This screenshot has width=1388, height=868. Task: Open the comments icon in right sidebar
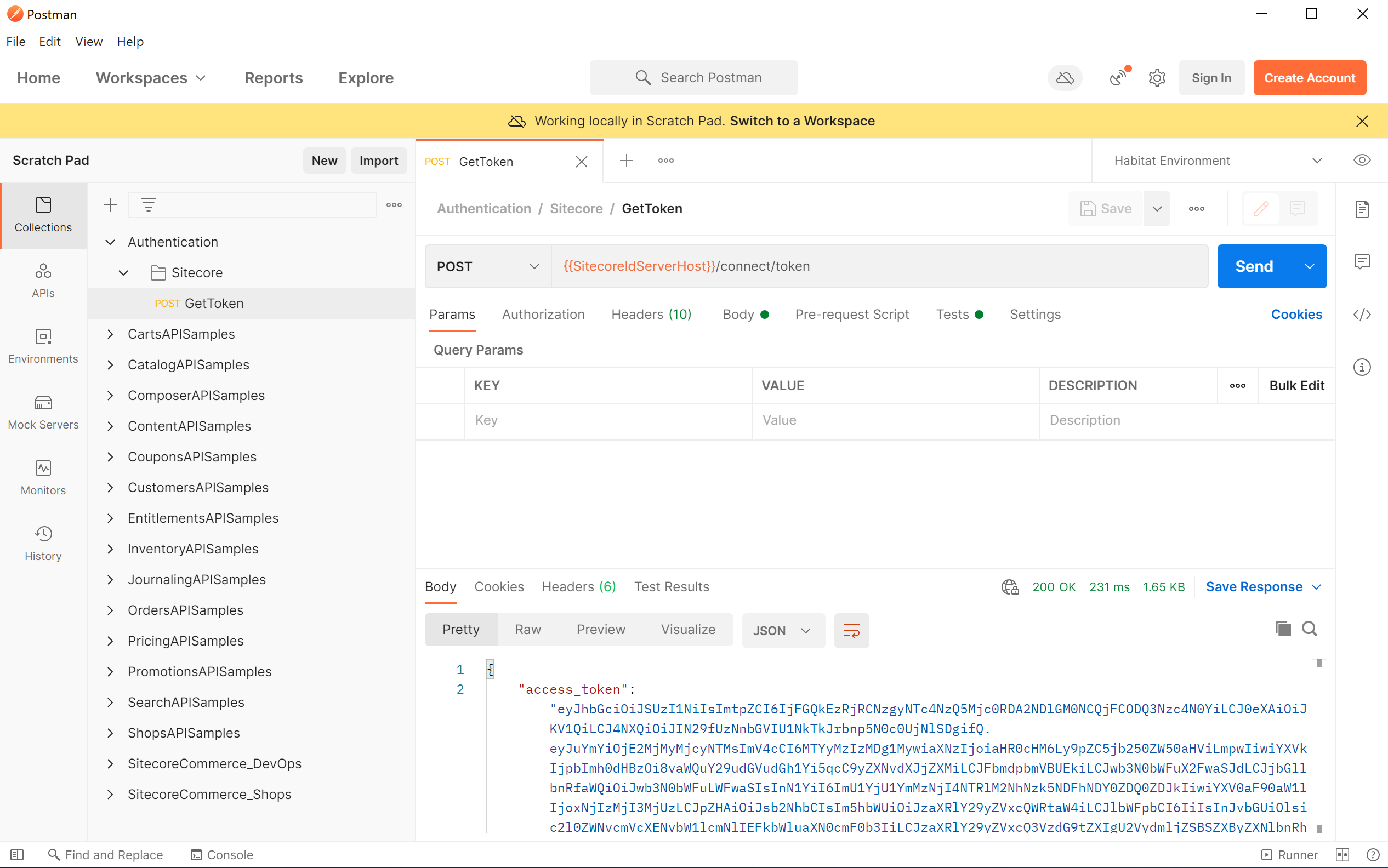[x=1362, y=262]
